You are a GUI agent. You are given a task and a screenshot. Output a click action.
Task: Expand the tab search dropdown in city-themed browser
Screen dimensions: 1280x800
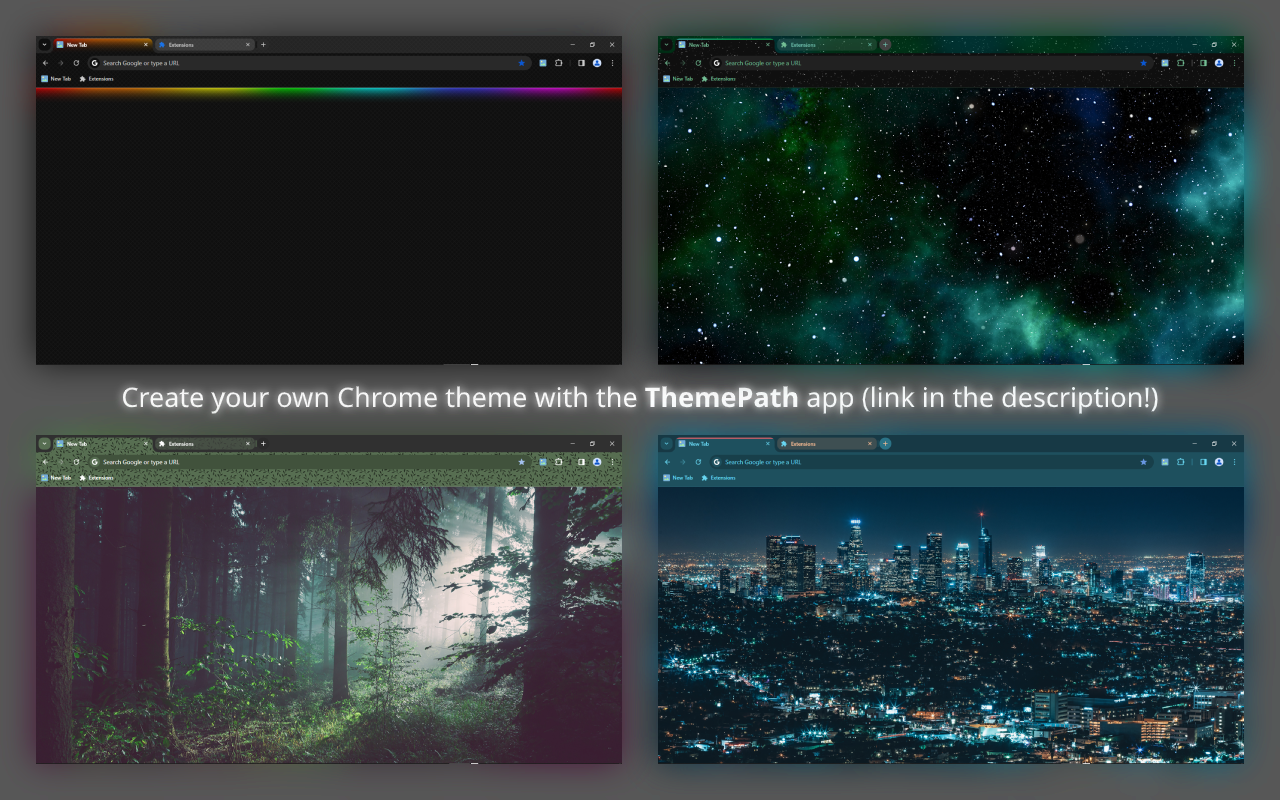666,444
